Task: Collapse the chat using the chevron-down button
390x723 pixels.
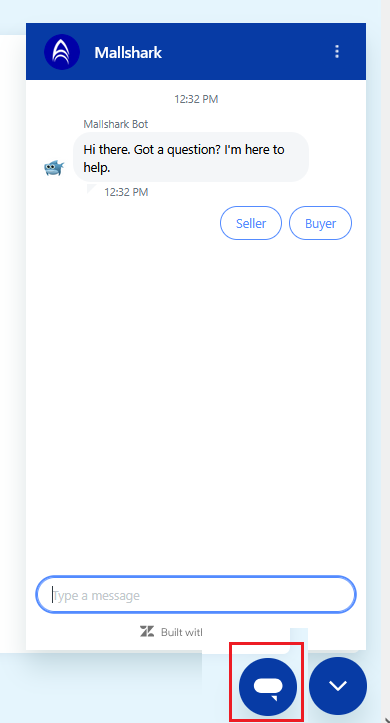Action: [x=338, y=686]
